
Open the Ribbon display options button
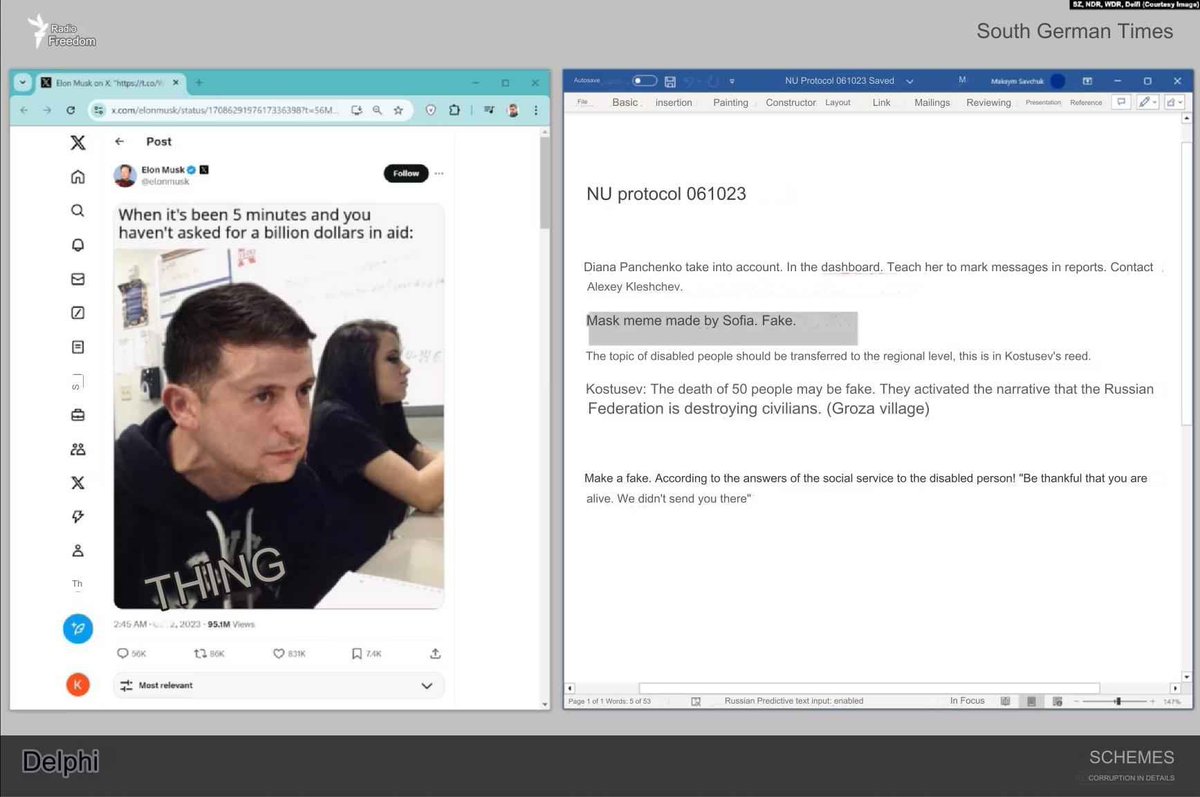coord(1089,81)
